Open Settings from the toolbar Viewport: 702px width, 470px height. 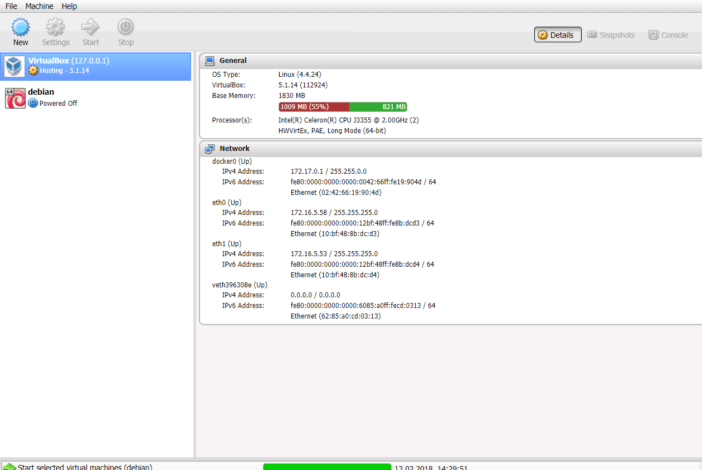tap(56, 32)
